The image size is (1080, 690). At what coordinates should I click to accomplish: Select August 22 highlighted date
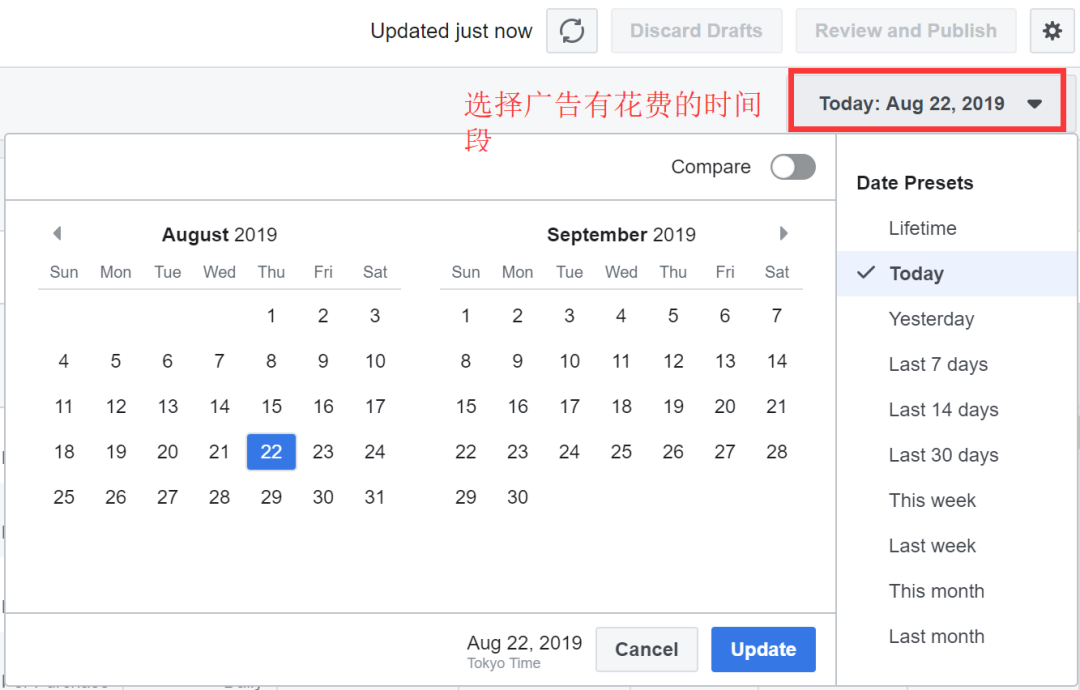click(271, 452)
